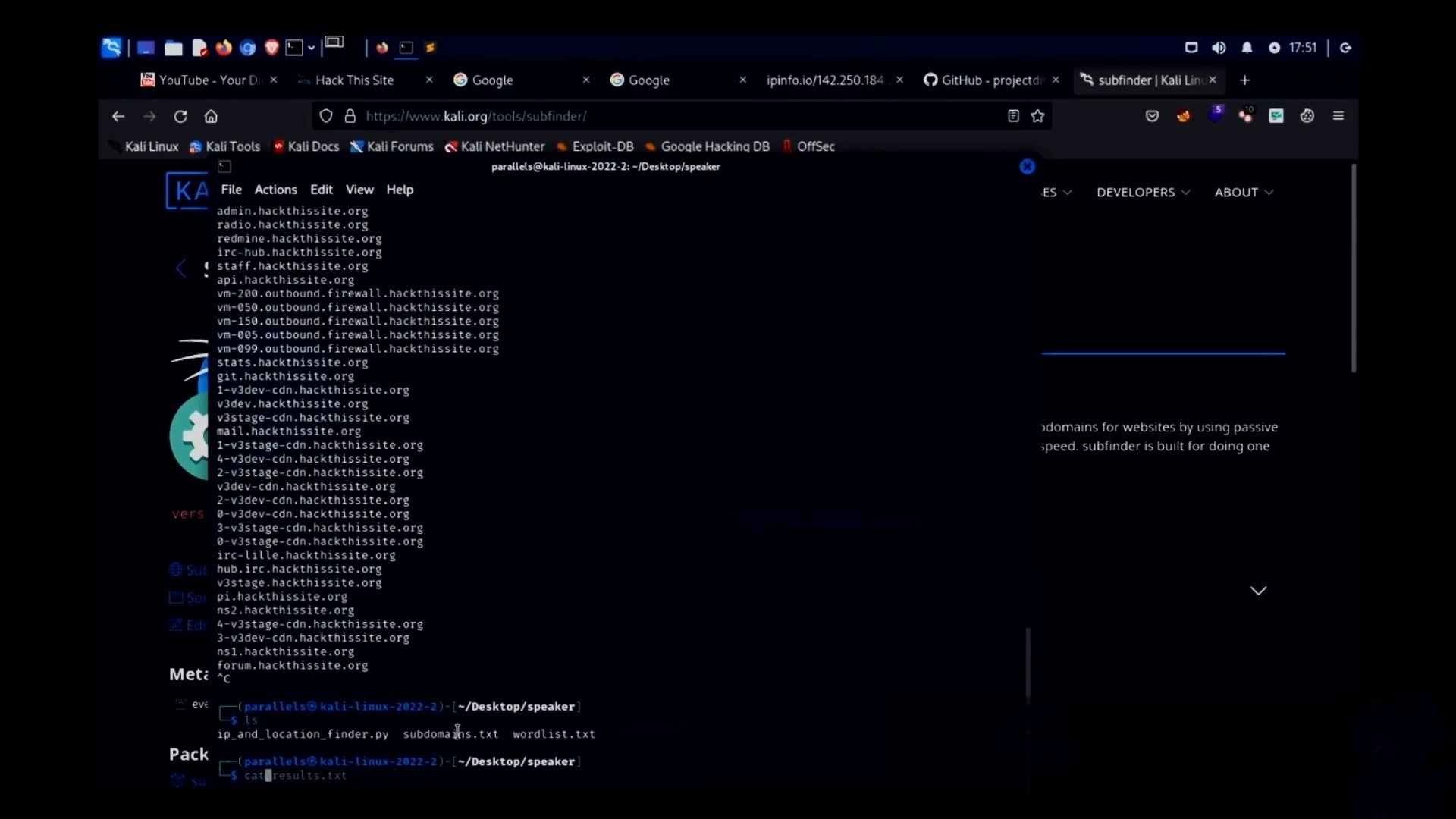The height and width of the screenshot is (819, 1456).
Task: Open the Google Hacking DB bookmark
Action: click(708, 146)
